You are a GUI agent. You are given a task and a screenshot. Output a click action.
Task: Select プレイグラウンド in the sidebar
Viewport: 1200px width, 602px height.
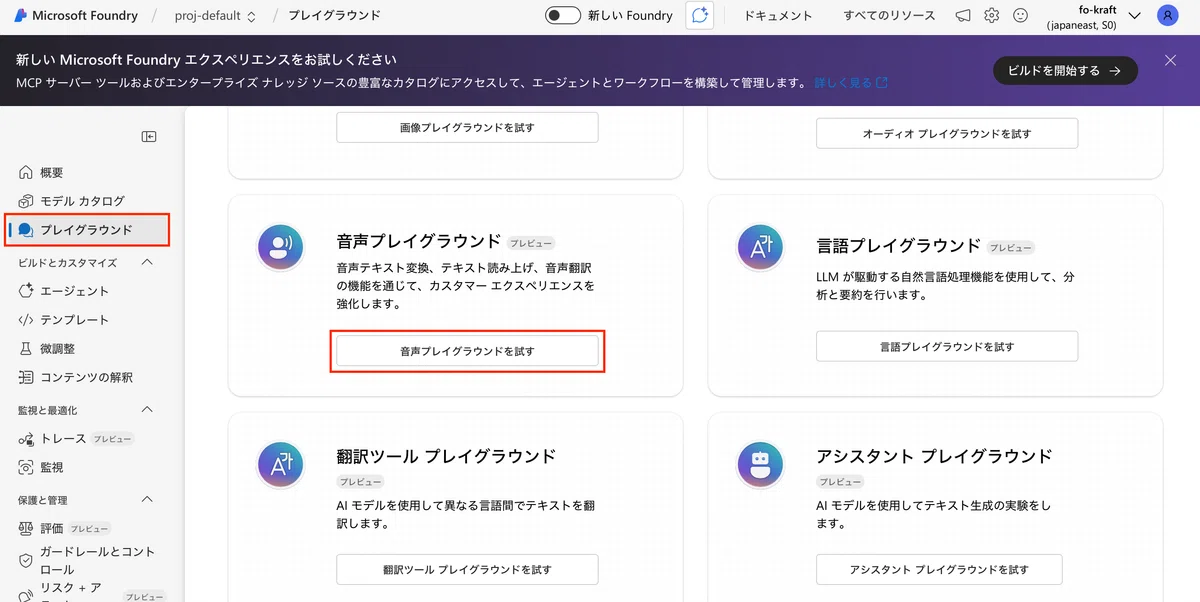tap(86, 230)
